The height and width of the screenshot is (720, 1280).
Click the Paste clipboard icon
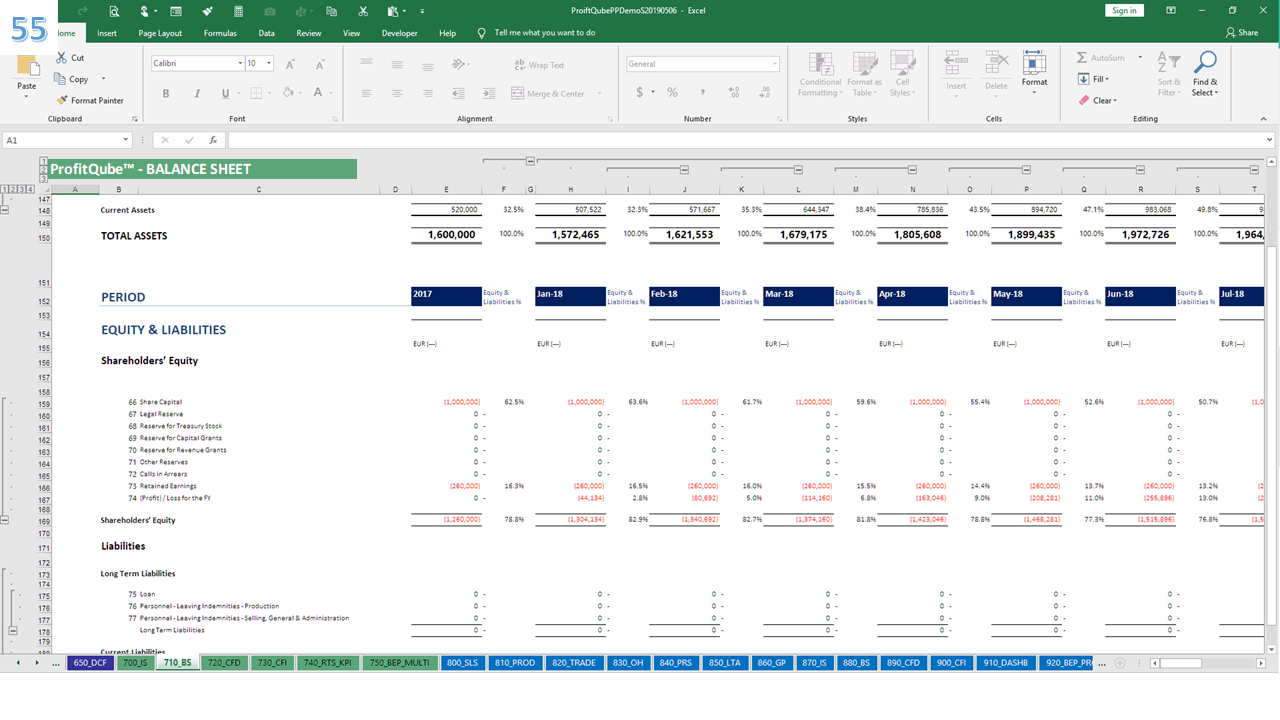pos(27,66)
